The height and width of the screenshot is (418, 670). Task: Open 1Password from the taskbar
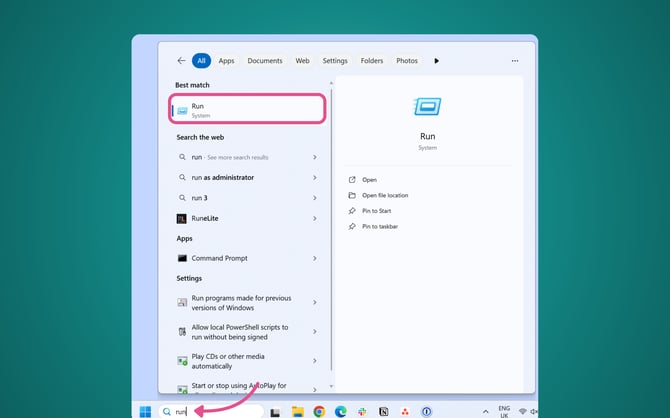pos(425,411)
